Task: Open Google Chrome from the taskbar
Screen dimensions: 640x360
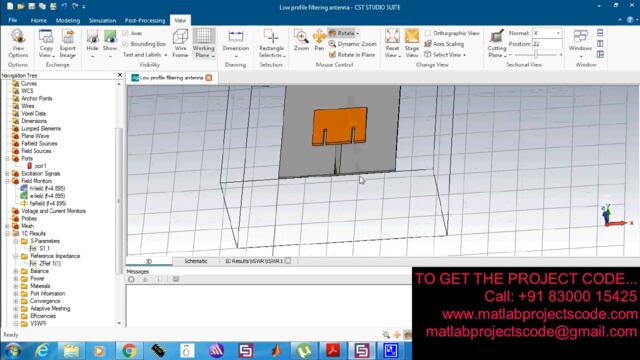Action: pyautogui.click(x=129, y=351)
